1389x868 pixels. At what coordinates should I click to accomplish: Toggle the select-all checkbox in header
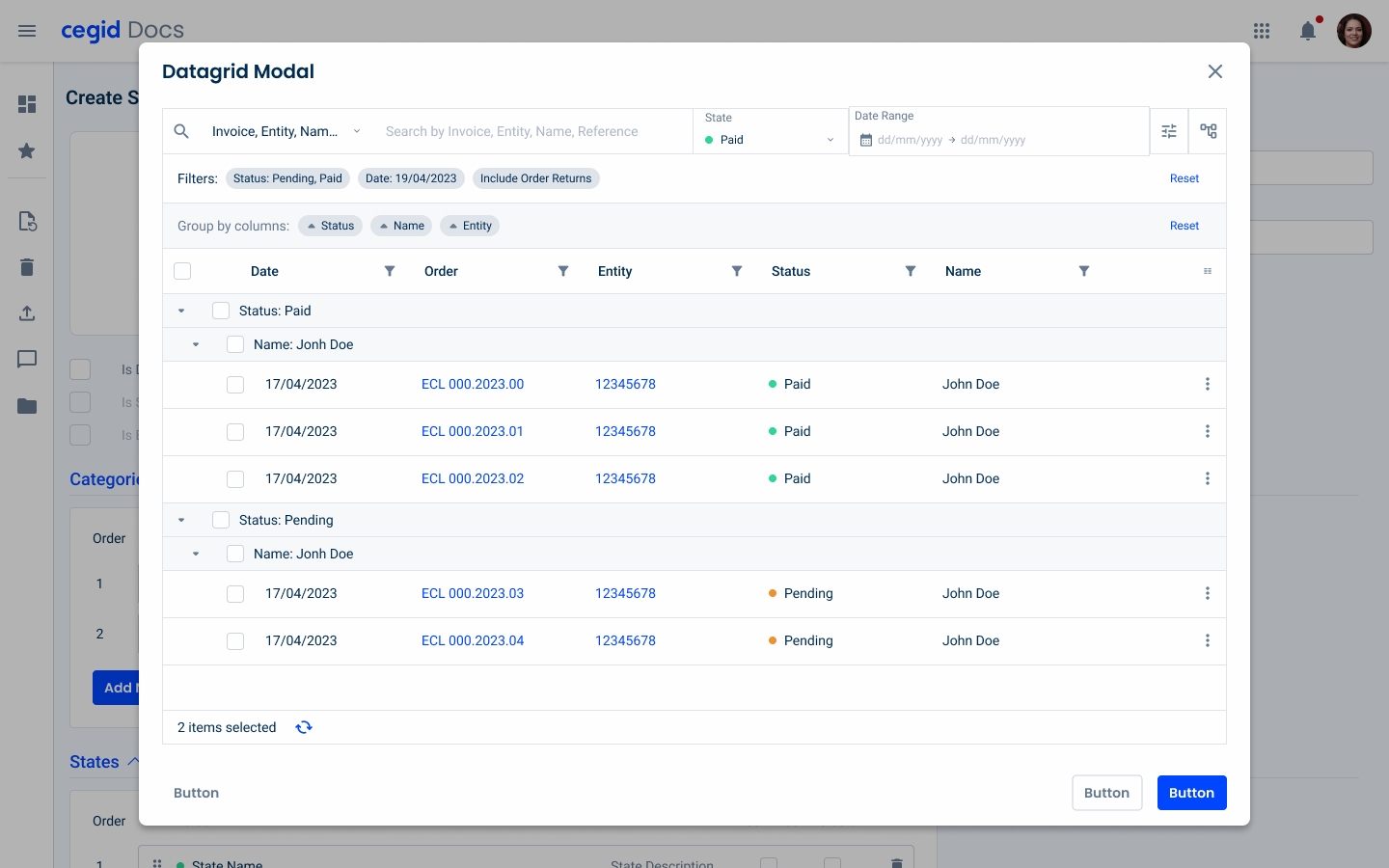pyautogui.click(x=182, y=271)
